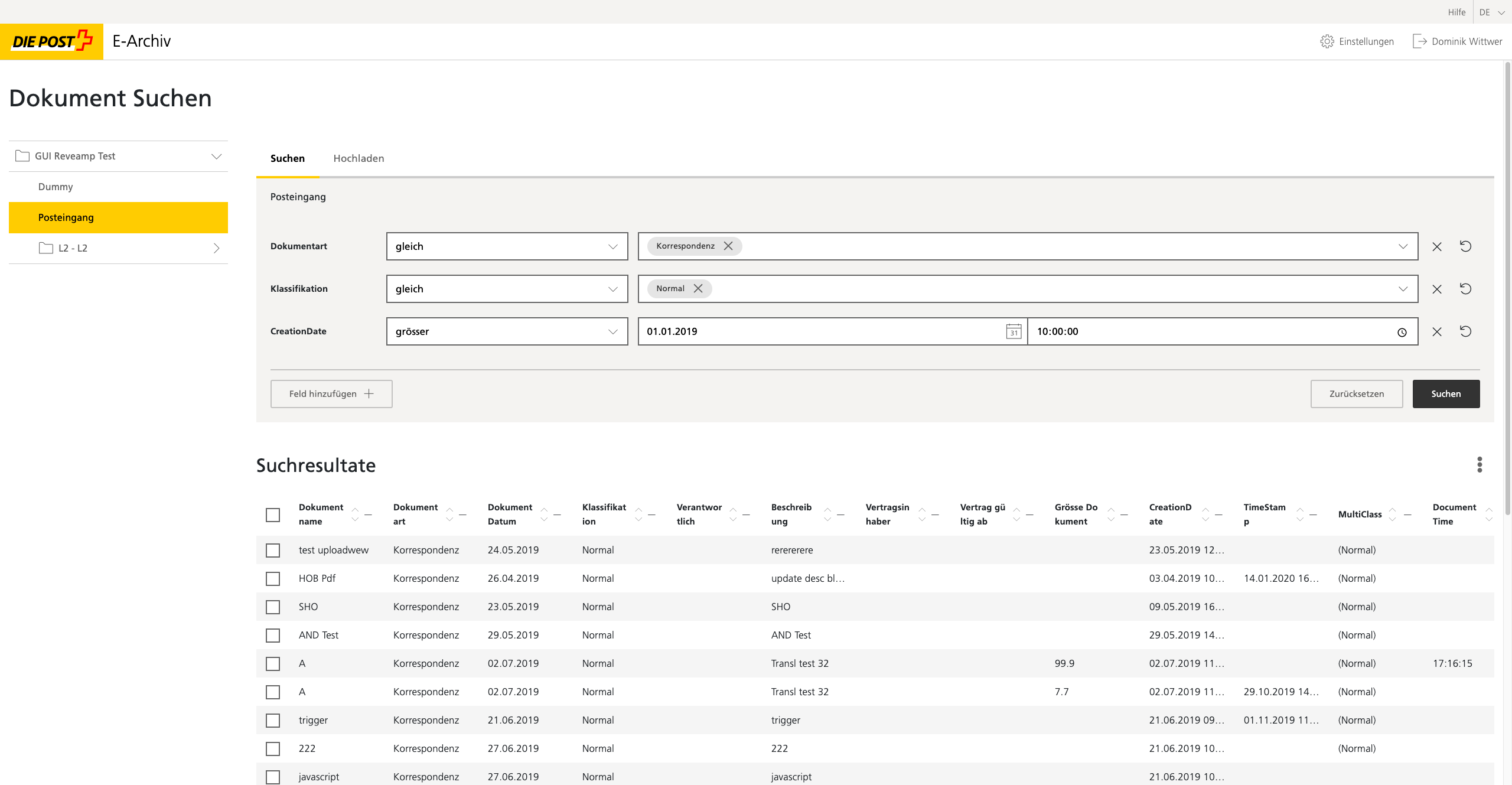Image resolution: width=1512 pixels, height=785 pixels.
Task: Open Suchresultate three-dot options menu
Action: [x=1480, y=465]
